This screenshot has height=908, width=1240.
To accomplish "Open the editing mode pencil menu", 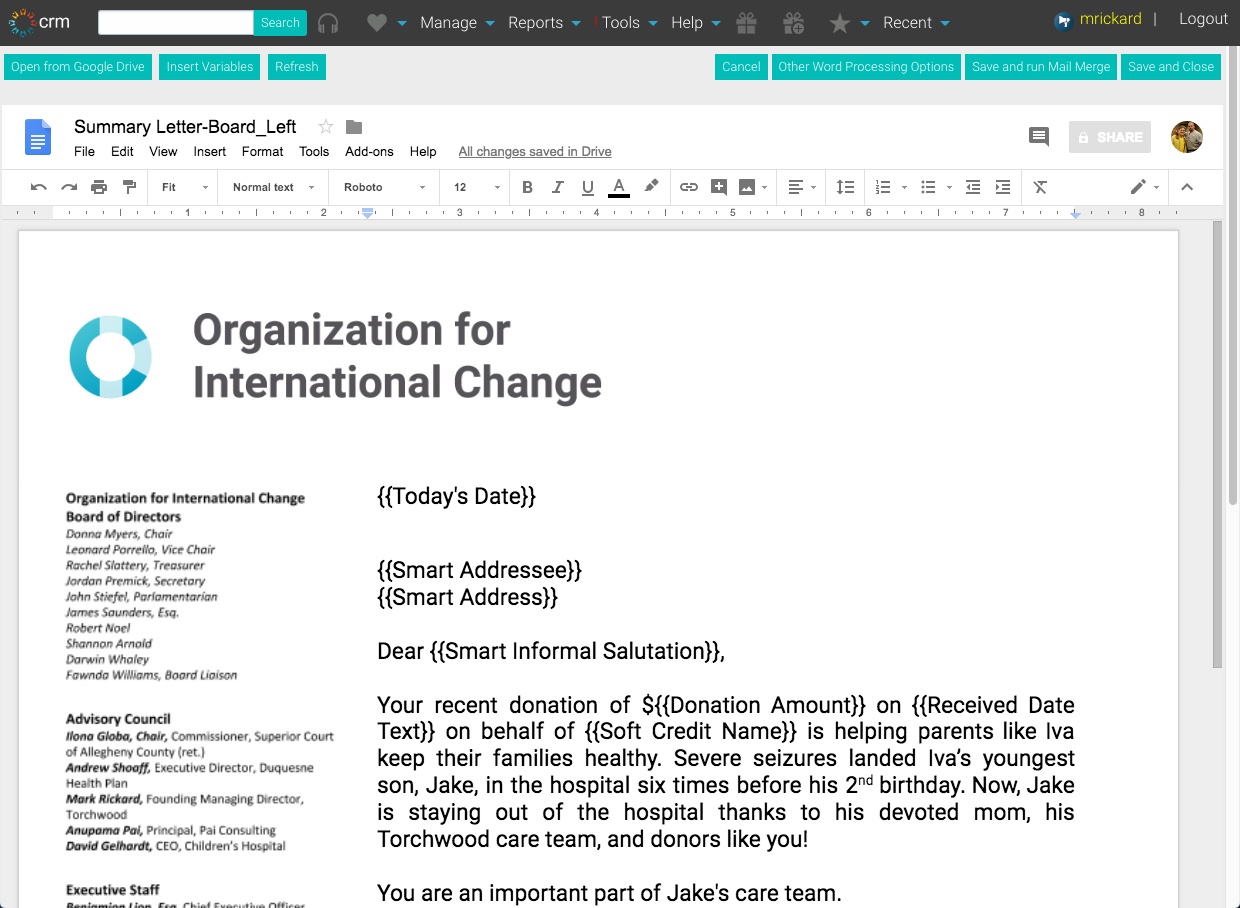I will tap(1144, 187).
